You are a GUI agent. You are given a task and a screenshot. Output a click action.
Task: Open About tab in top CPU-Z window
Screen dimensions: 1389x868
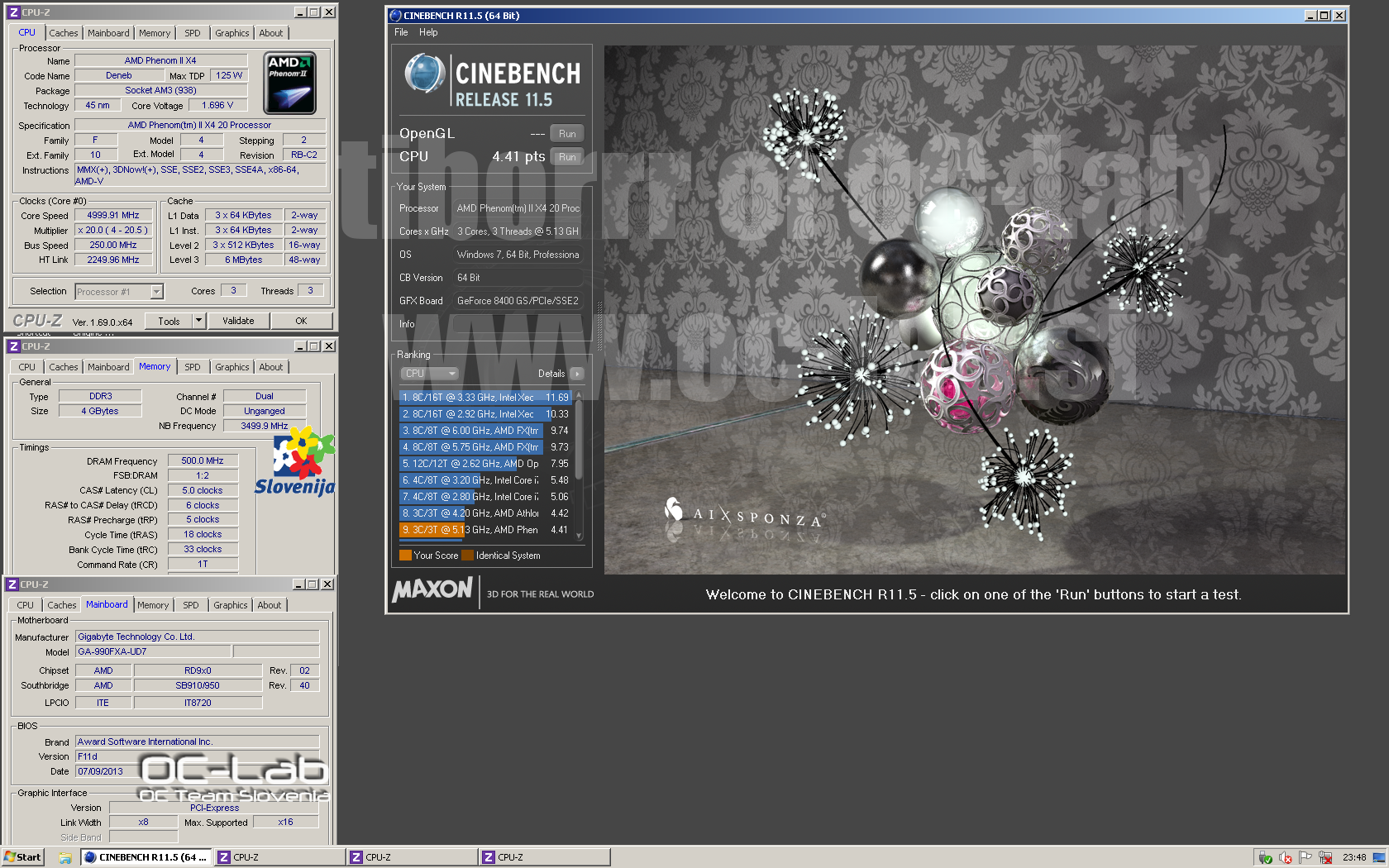click(x=270, y=33)
